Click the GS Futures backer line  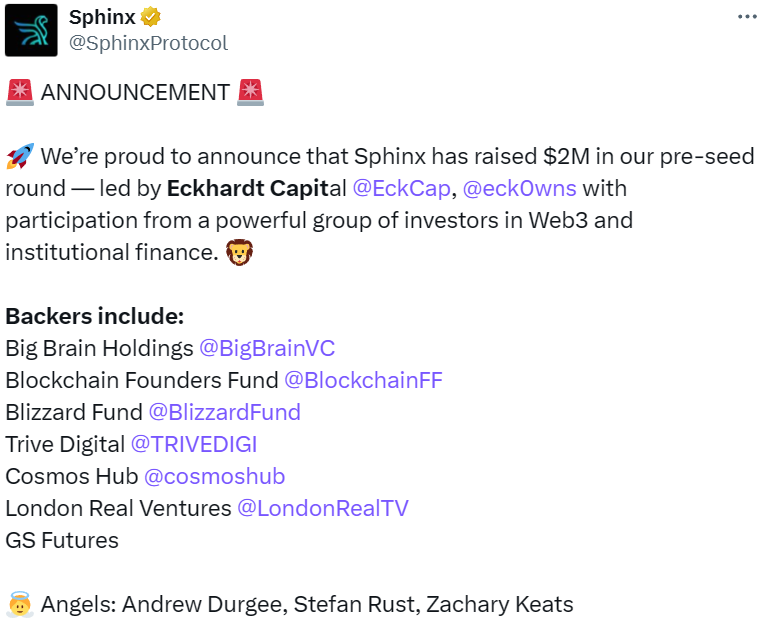coord(62,540)
